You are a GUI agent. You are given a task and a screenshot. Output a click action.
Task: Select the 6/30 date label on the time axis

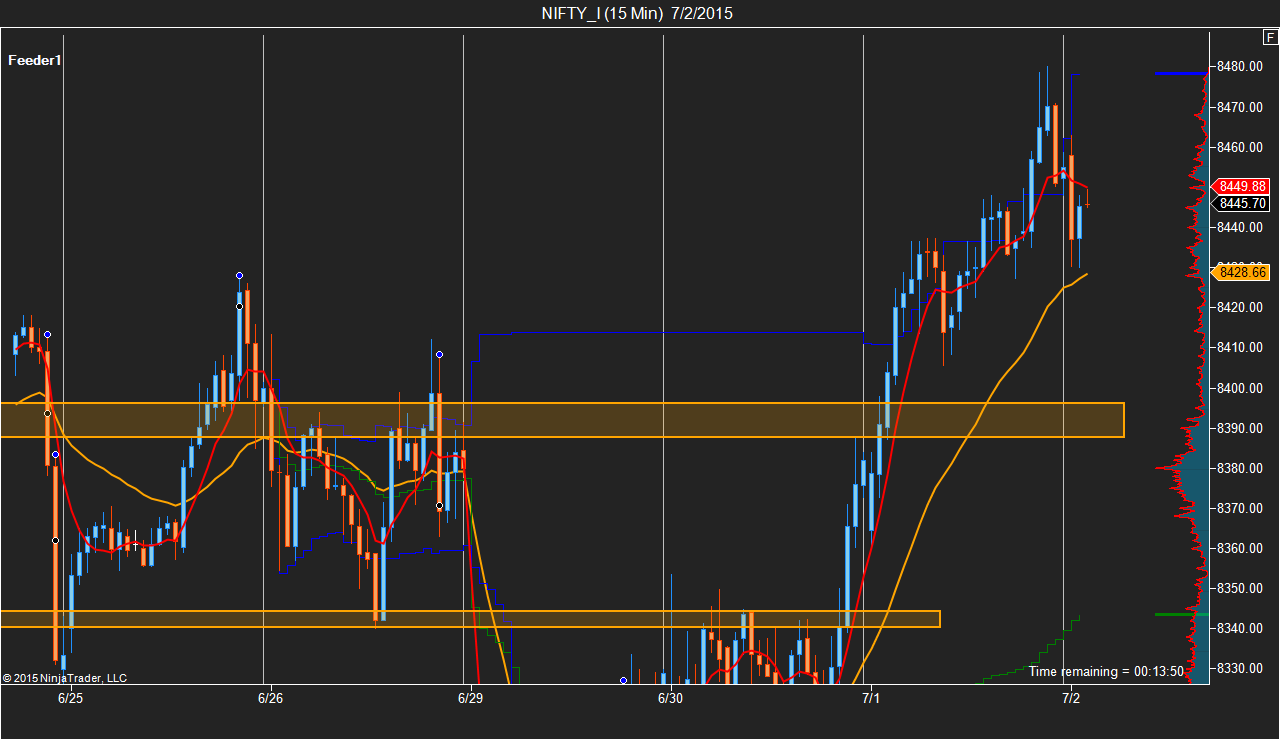pos(670,697)
